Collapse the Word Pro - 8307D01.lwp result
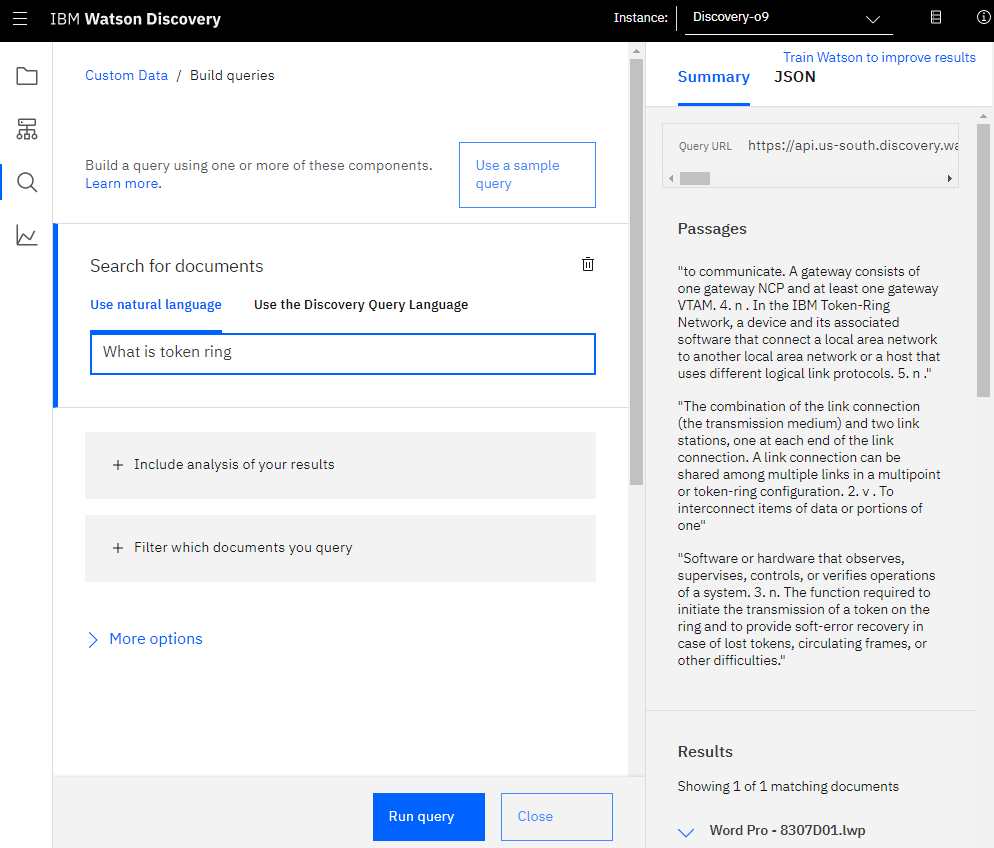The height and width of the screenshot is (848, 994). [x=687, y=832]
